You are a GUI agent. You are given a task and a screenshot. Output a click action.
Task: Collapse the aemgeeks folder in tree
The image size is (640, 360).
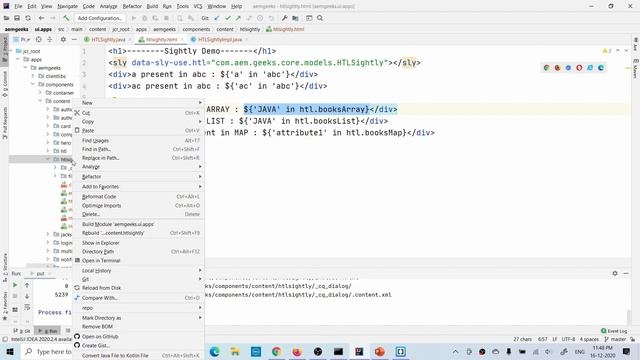[x=25, y=68]
